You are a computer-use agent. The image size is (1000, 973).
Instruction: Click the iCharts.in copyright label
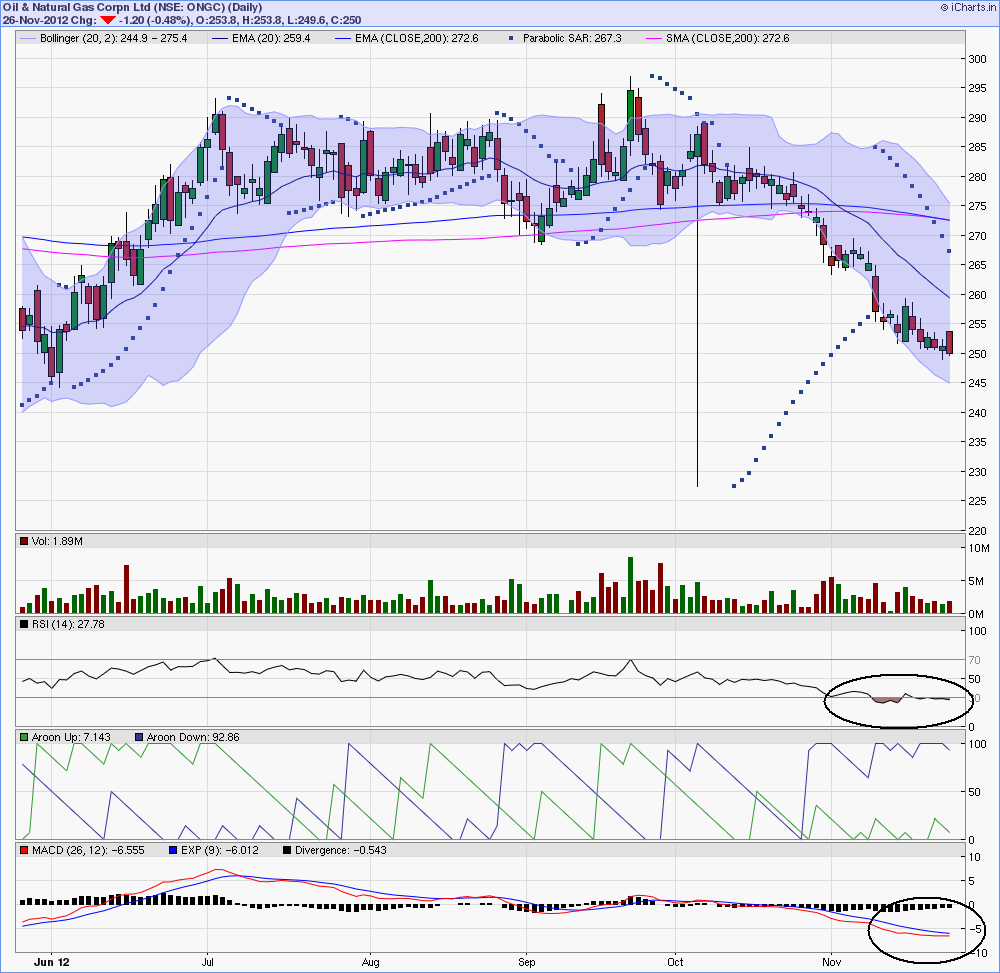(x=967, y=8)
